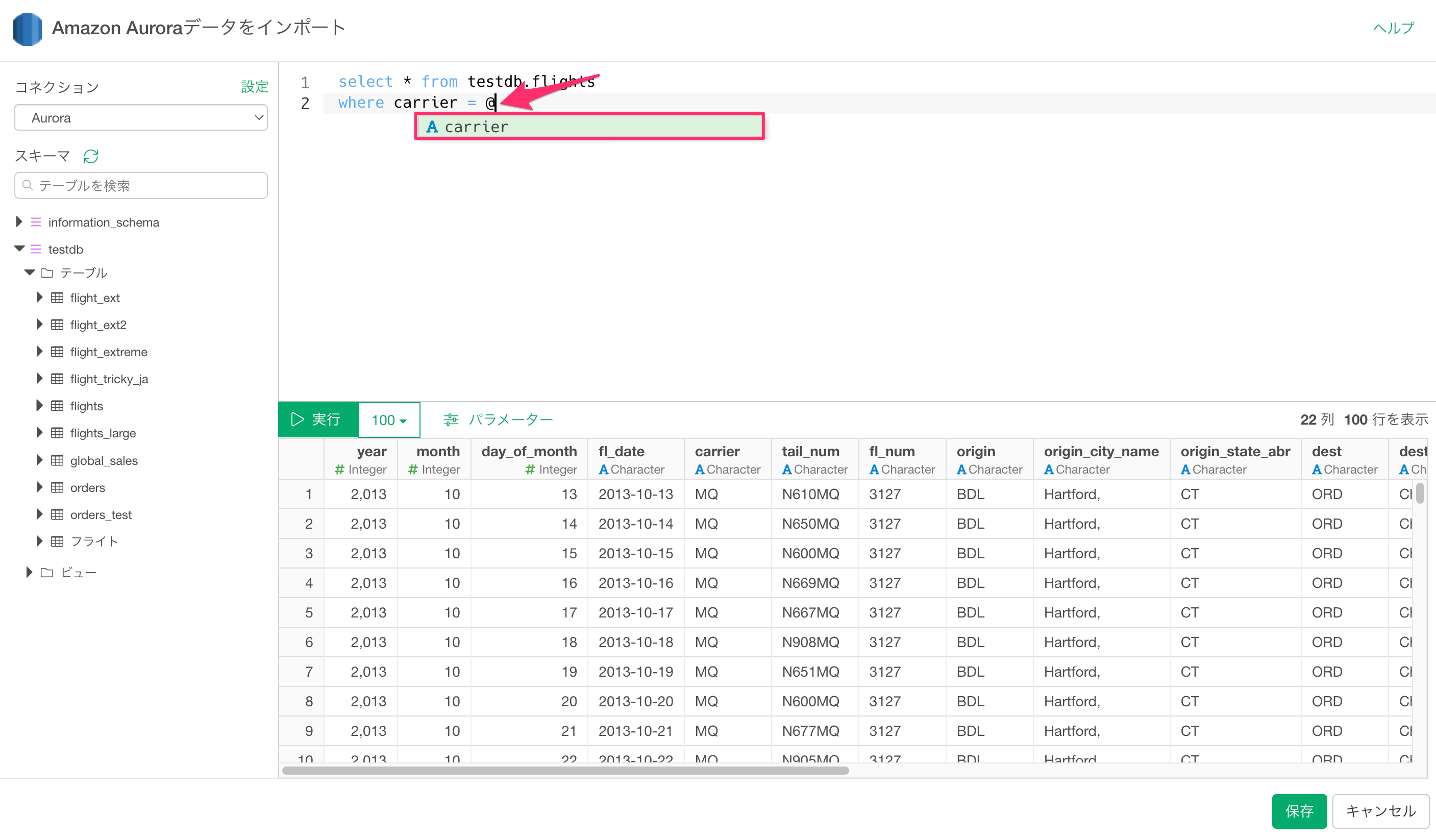This screenshot has height=840, width=1436.
Task: Click the global_sales table icon
Action: click(x=57, y=460)
